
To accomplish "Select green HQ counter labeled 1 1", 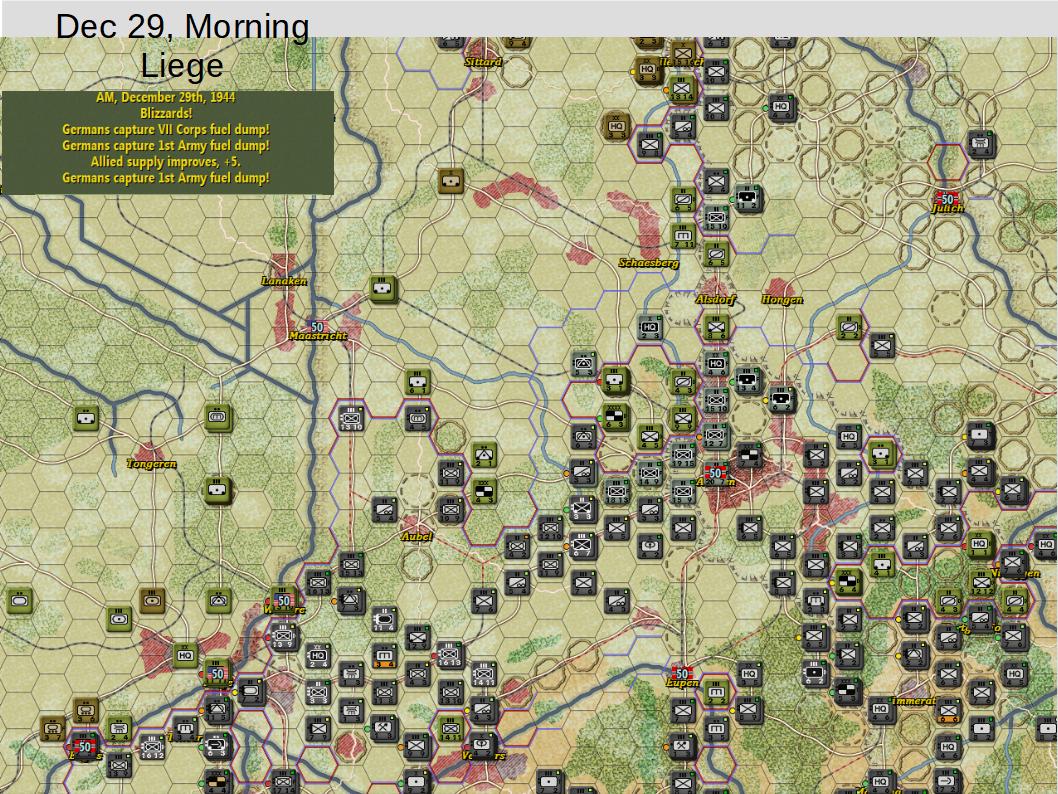I will point(980,545).
